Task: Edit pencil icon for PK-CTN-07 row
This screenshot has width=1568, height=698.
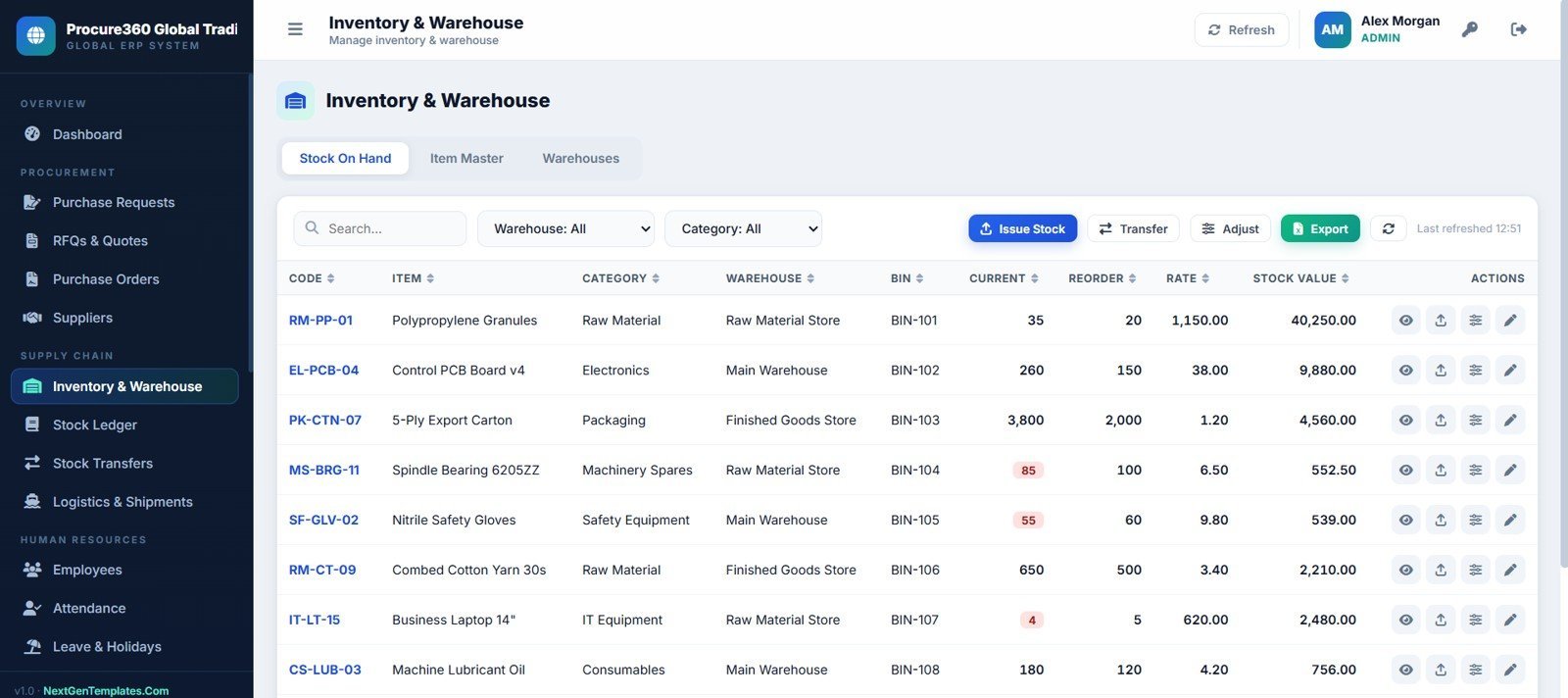Action: [x=1510, y=421]
